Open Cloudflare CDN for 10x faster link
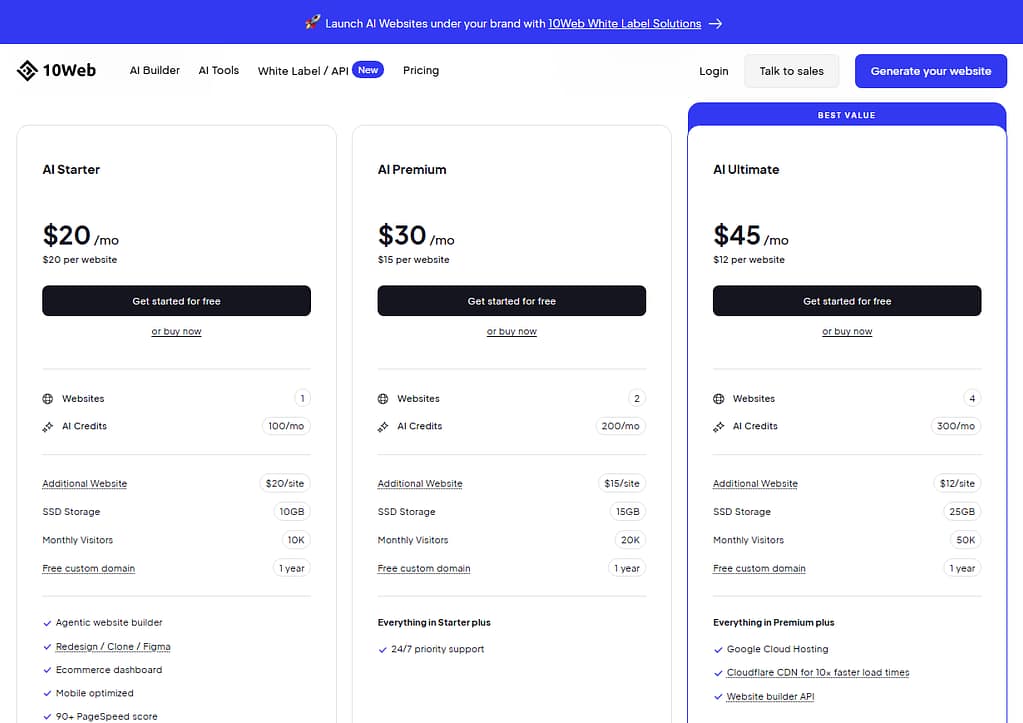The width and height of the screenshot is (1023, 723). tap(818, 673)
